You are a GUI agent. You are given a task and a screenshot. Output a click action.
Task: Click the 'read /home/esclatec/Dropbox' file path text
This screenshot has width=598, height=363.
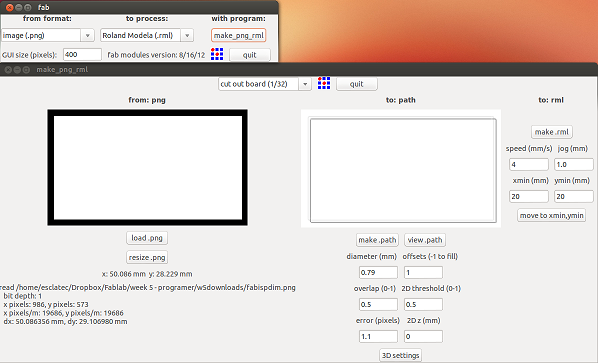(148, 288)
